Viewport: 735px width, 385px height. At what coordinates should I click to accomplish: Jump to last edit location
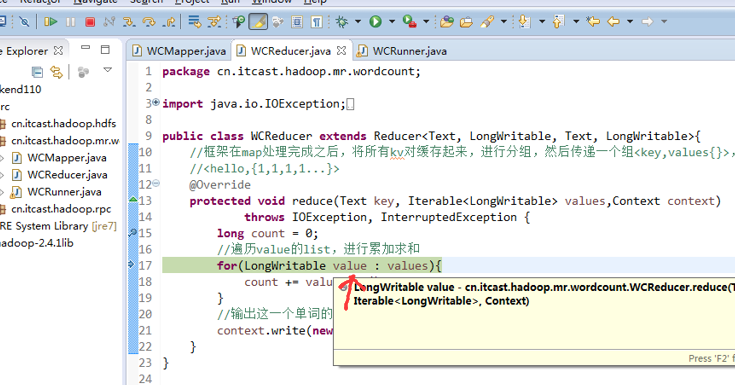[x=593, y=22]
